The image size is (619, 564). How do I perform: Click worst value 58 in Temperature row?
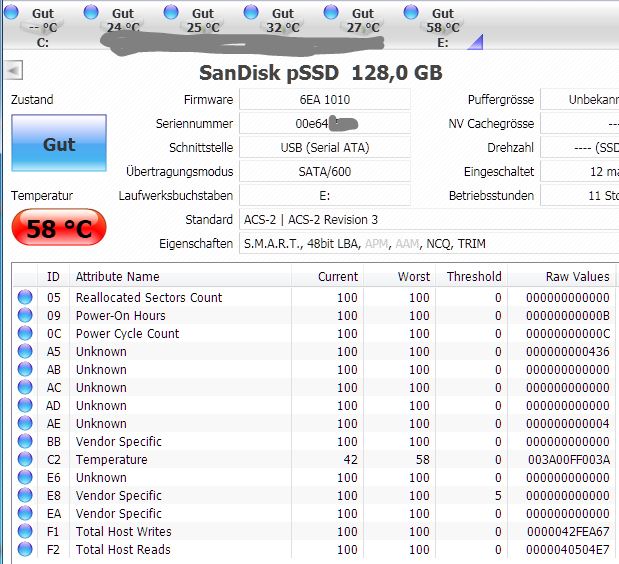(x=422, y=459)
